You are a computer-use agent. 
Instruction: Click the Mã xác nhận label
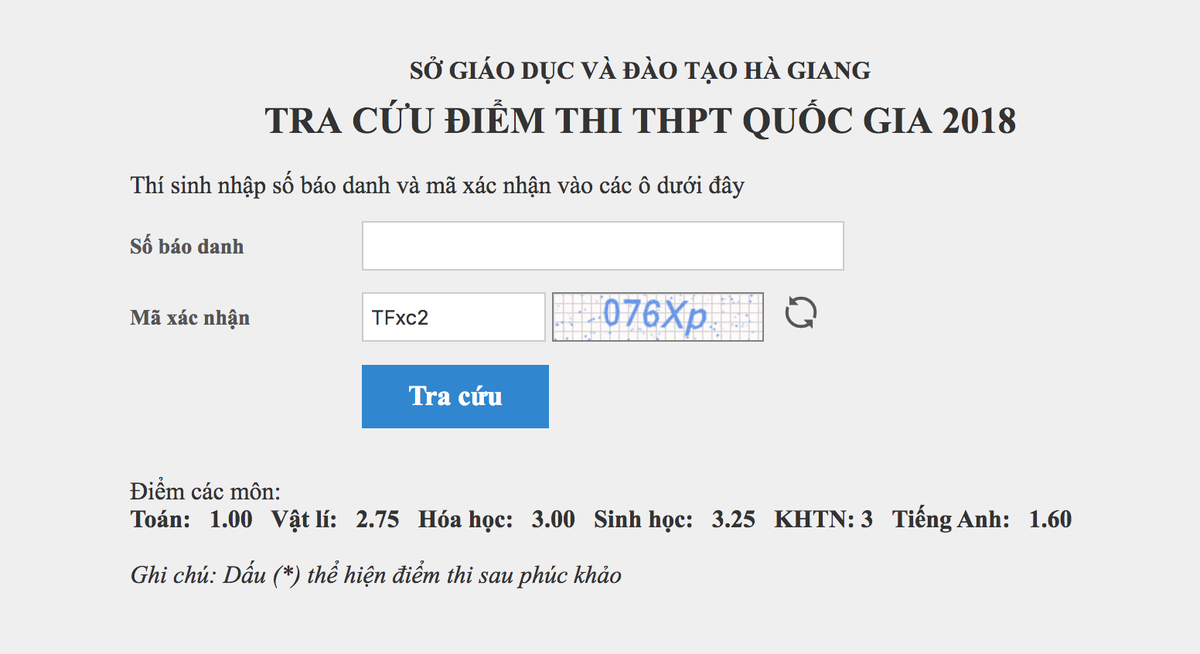(189, 317)
